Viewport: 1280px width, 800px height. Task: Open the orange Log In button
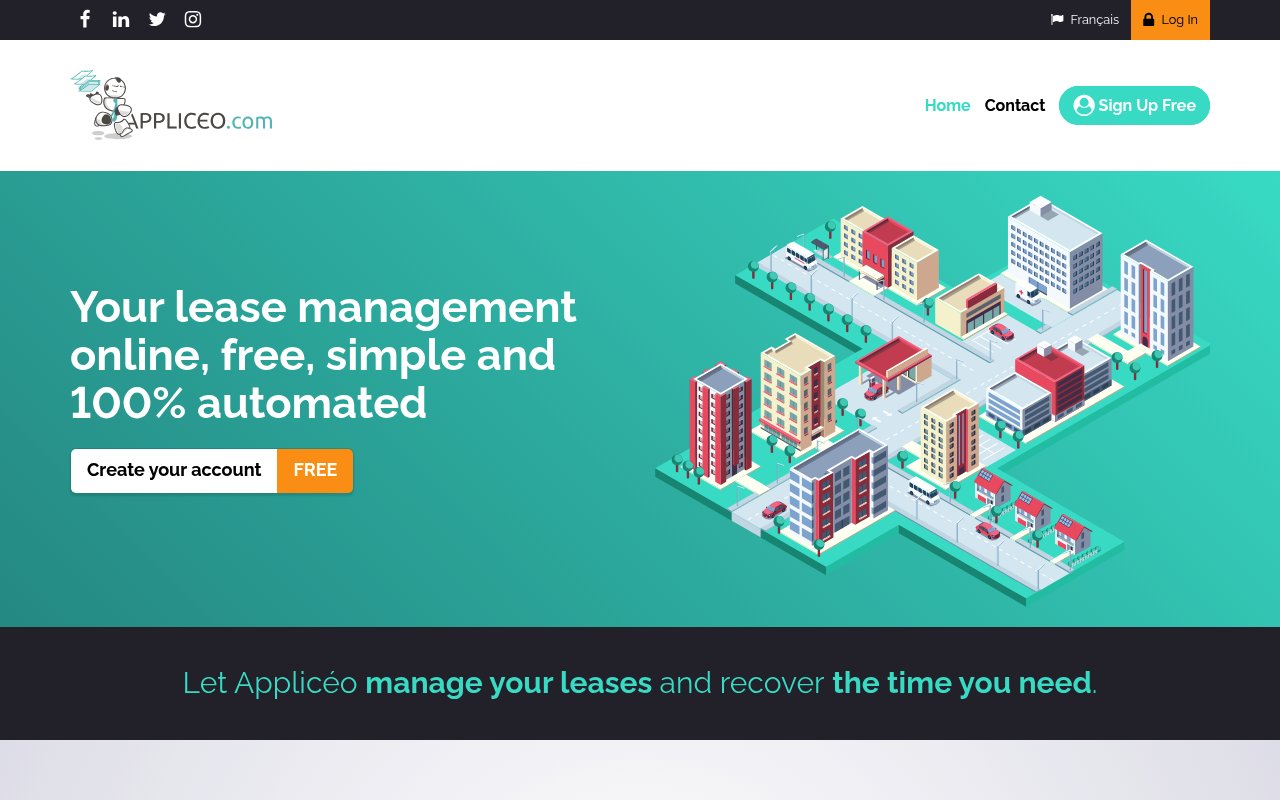1170,20
